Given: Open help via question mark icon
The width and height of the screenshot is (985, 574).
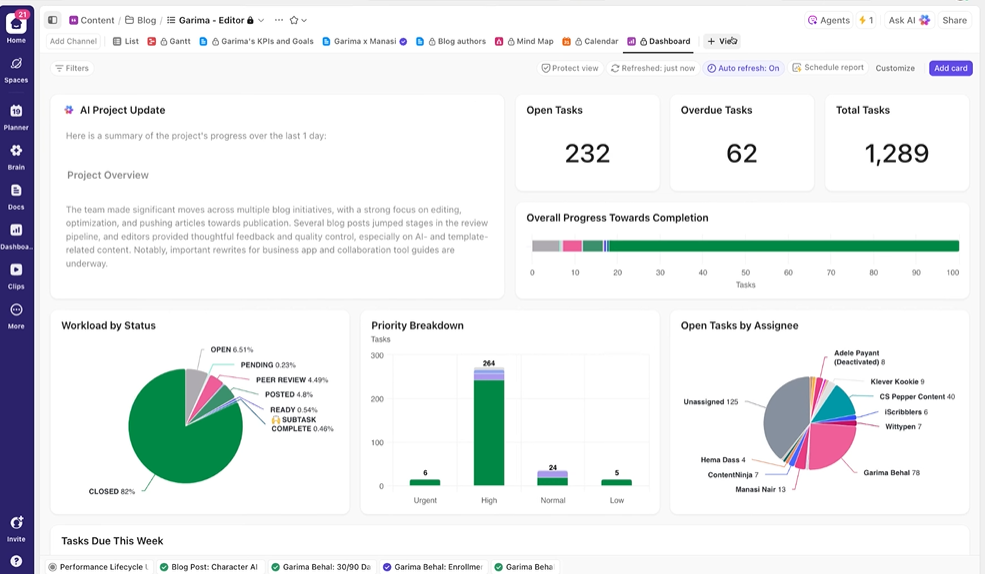Looking at the screenshot, I should pos(16,562).
